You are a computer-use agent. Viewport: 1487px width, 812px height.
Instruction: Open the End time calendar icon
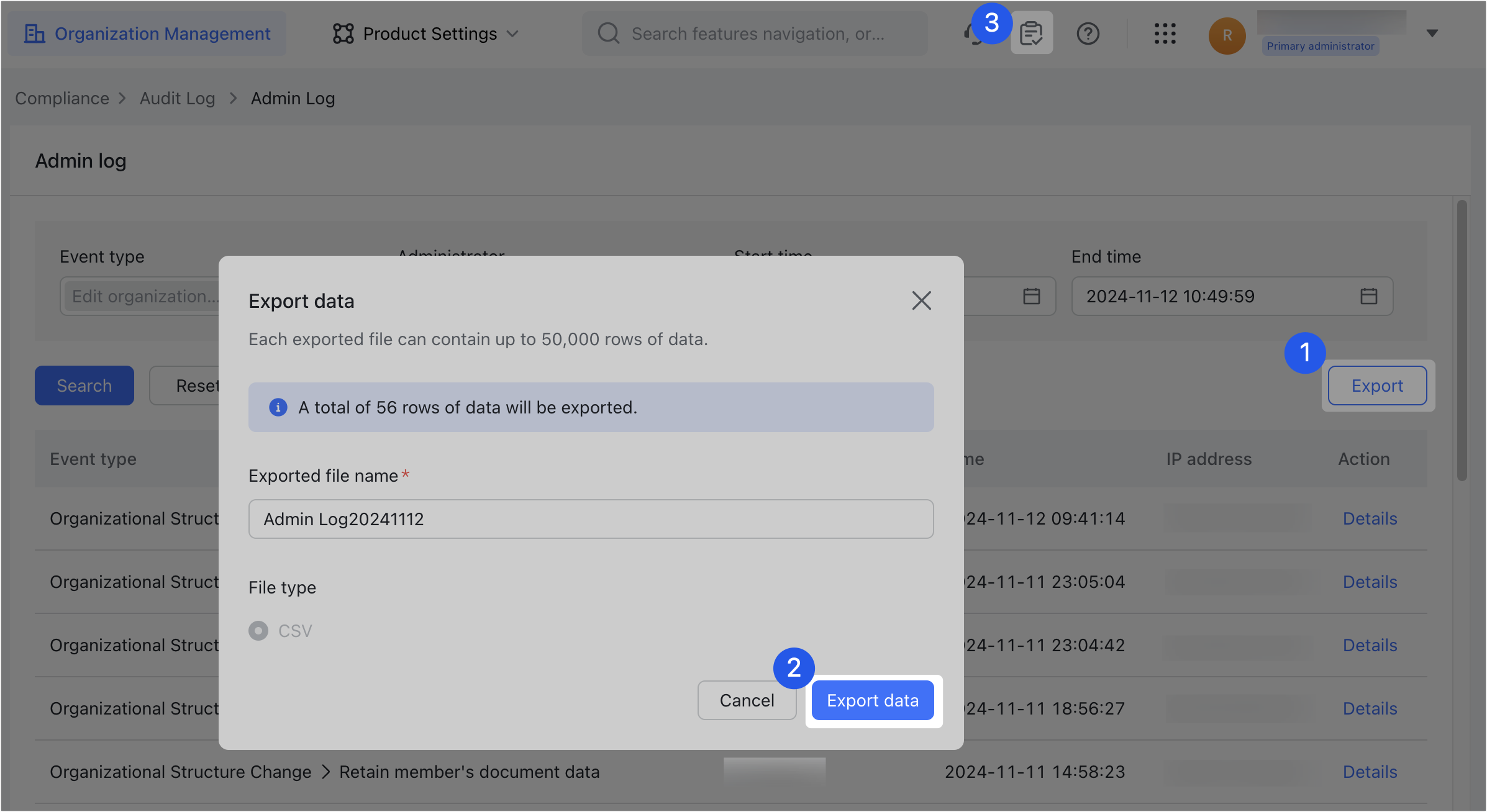(1368, 296)
